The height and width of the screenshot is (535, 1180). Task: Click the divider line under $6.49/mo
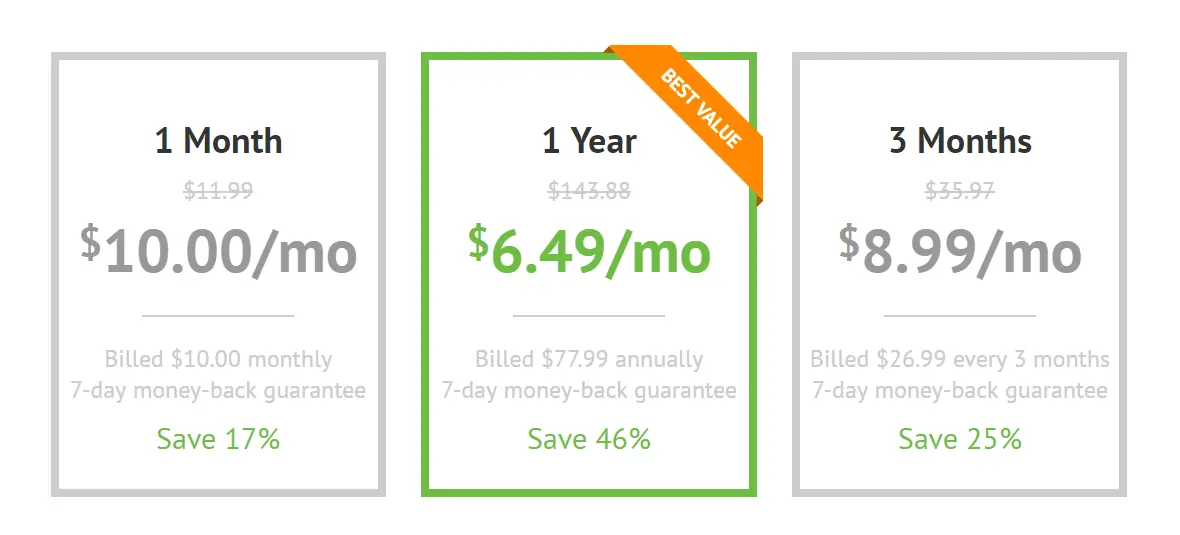point(589,316)
